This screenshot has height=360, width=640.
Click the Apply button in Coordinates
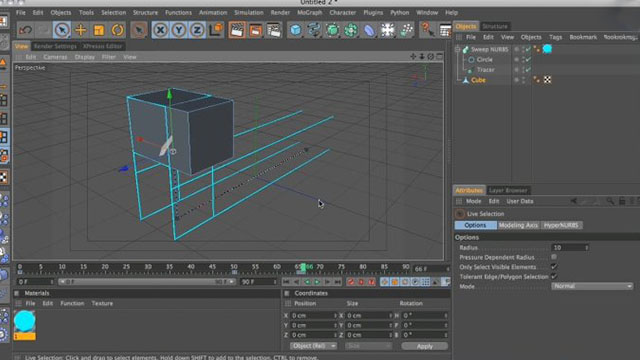(424, 346)
